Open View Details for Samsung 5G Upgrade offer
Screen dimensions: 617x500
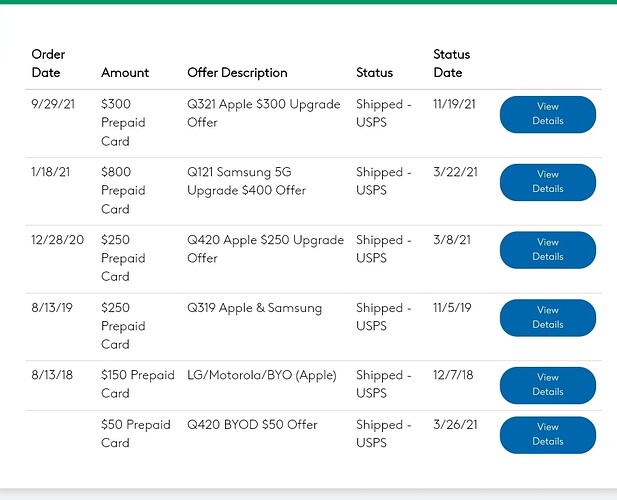[547, 182]
